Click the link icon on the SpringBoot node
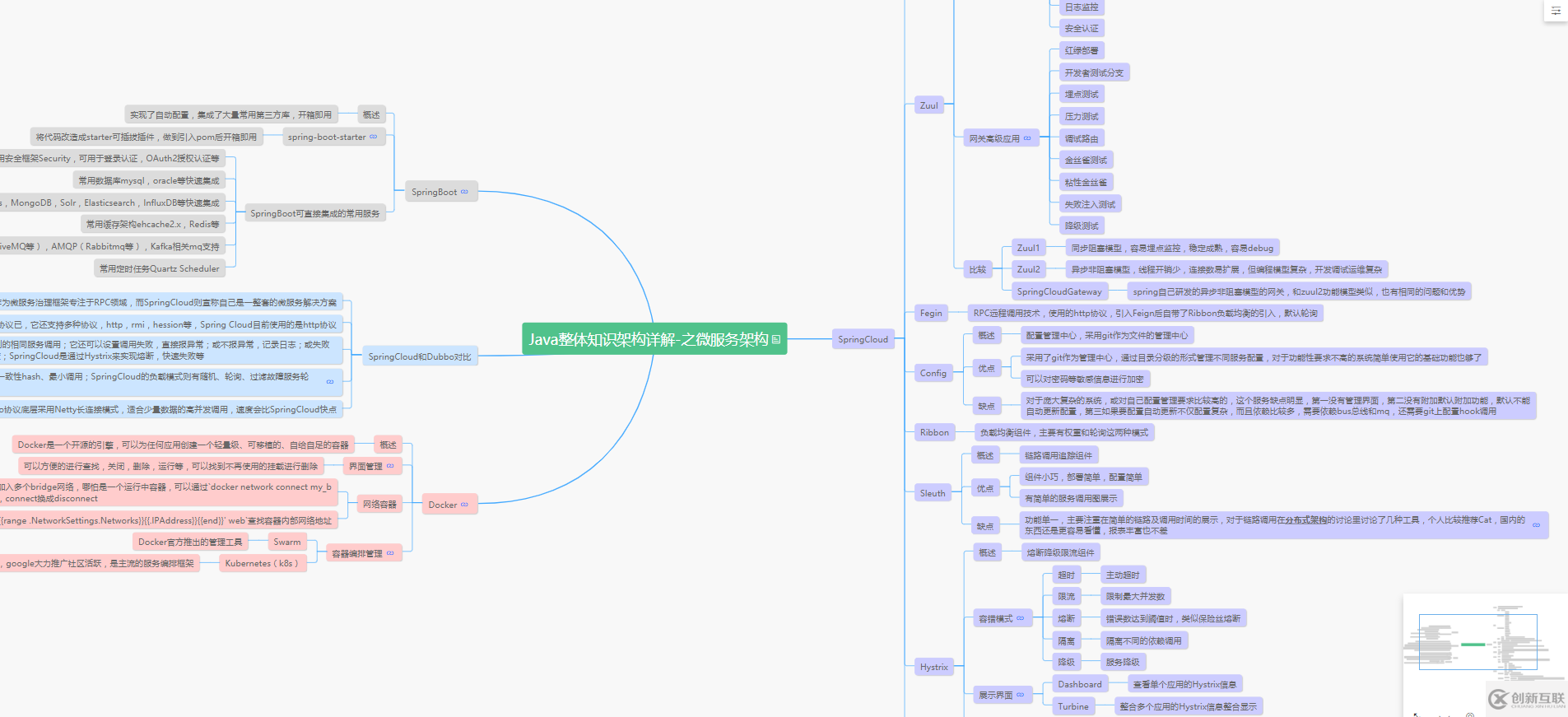 tap(464, 192)
